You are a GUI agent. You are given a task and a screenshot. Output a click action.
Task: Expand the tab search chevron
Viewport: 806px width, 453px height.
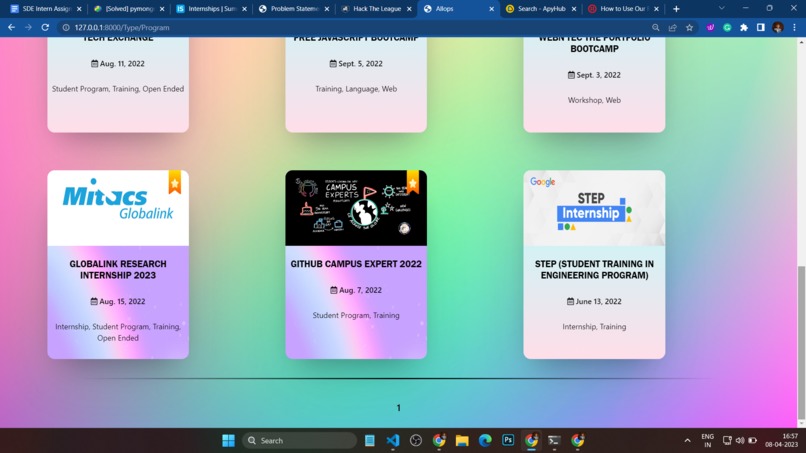tap(722, 8)
